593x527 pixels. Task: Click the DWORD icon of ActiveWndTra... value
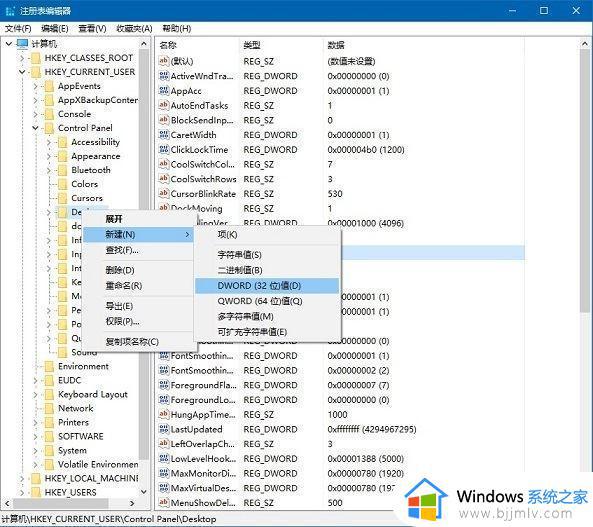[x=164, y=76]
